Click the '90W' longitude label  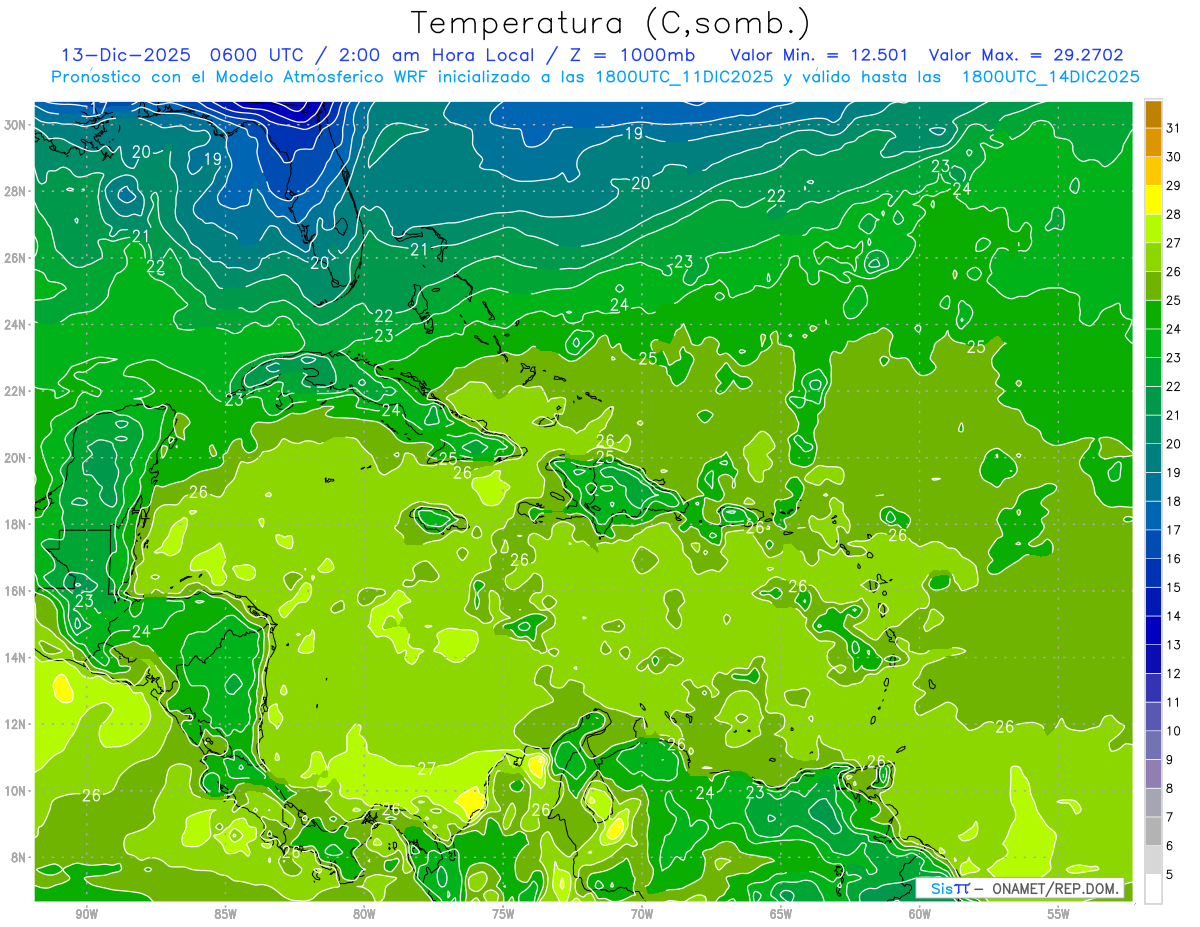[x=86, y=914]
